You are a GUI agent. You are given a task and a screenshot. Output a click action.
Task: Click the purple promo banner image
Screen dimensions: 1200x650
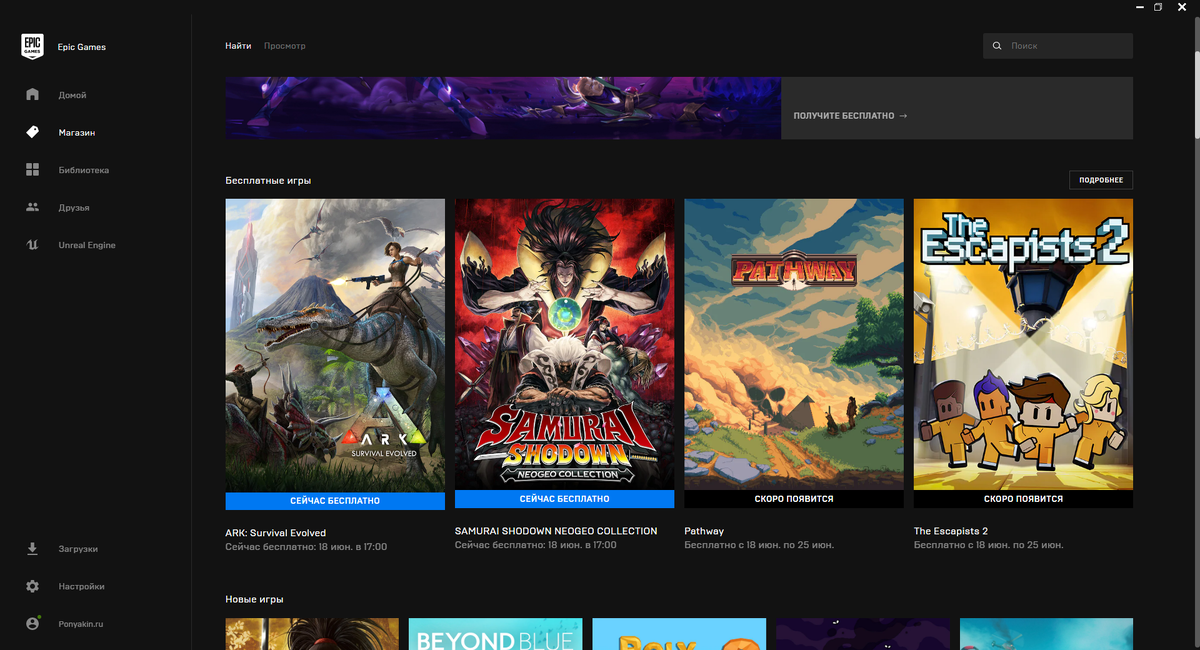(x=503, y=108)
